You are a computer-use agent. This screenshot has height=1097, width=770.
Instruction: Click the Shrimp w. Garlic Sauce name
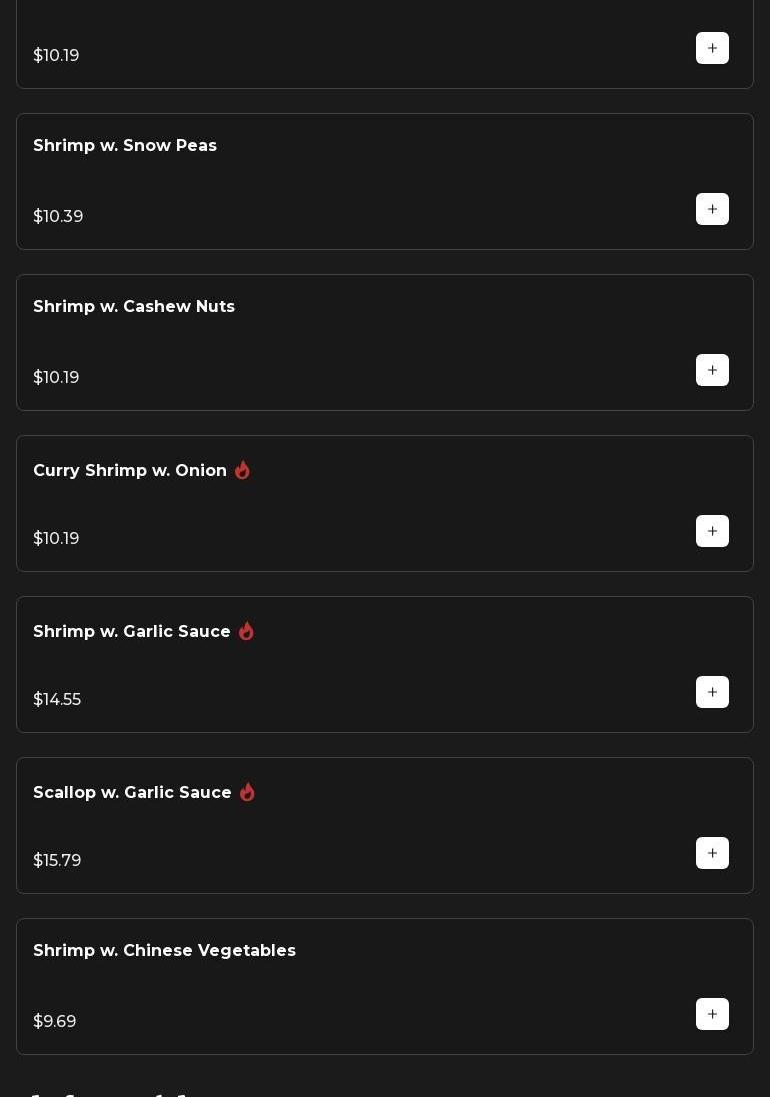tap(132, 632)
